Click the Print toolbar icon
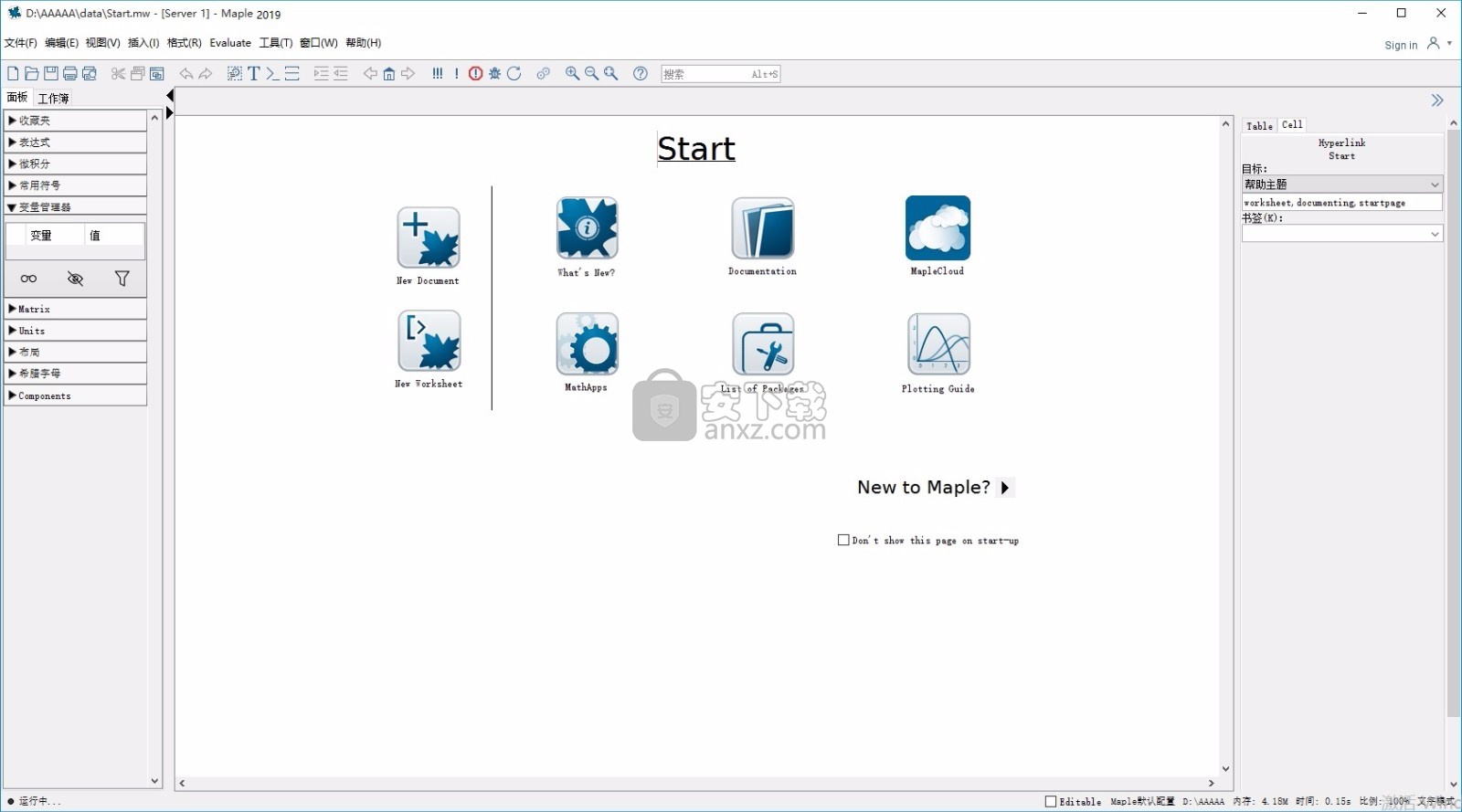This screenshot has height=812, width=1462. coord(69,73)
